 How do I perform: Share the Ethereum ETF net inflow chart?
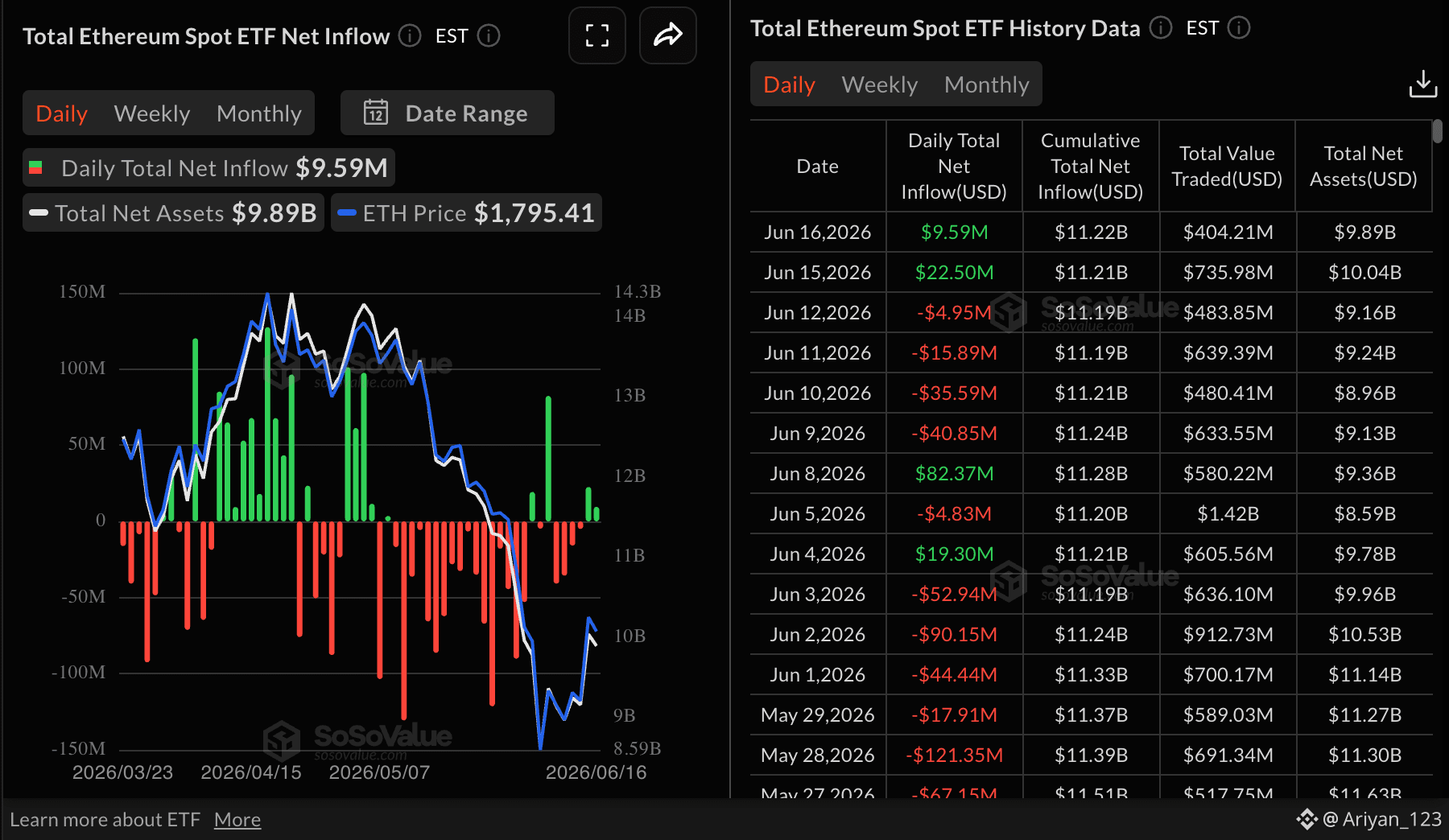(x=667, y=35)
